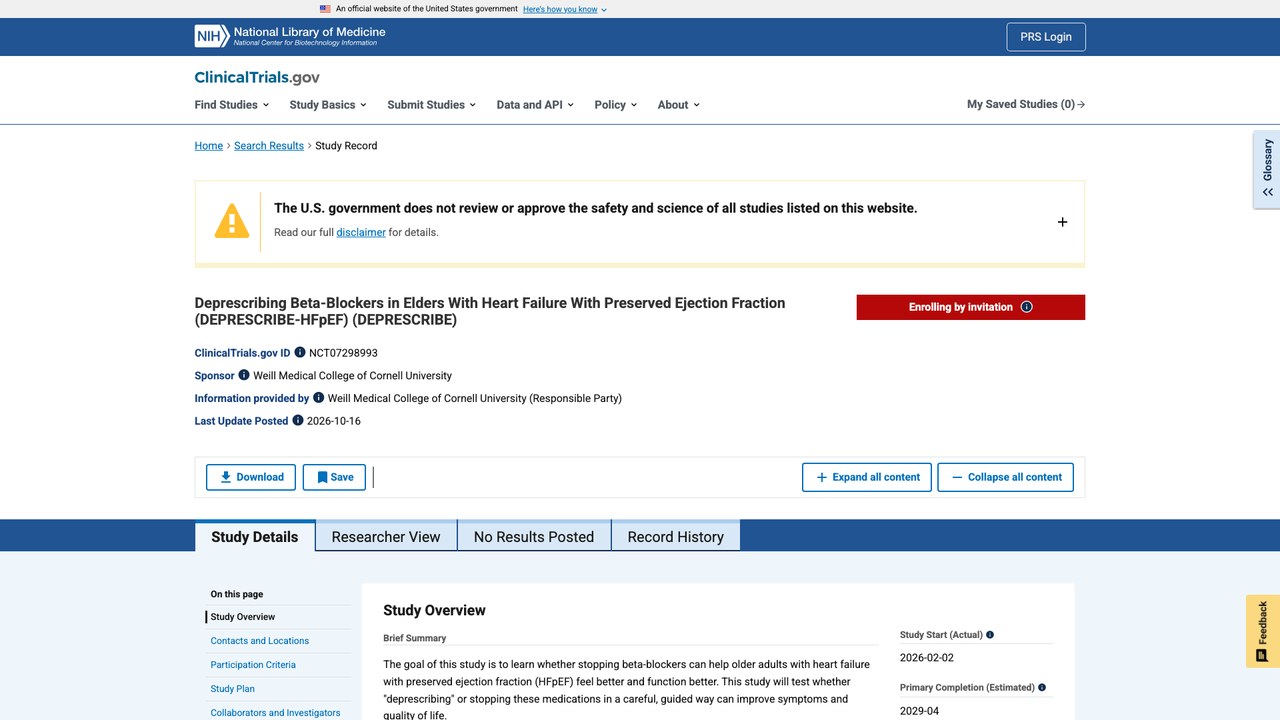The height and width of the screenshot is (720, 1280).
Task: Open the Policy dropdown menu
Action: [615, 104]
